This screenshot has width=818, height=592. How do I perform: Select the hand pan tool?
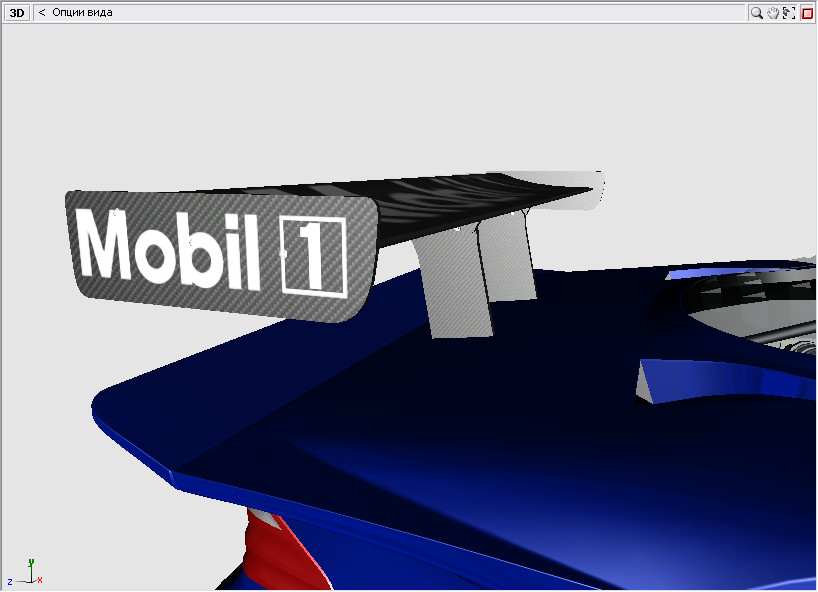point(773,13)
